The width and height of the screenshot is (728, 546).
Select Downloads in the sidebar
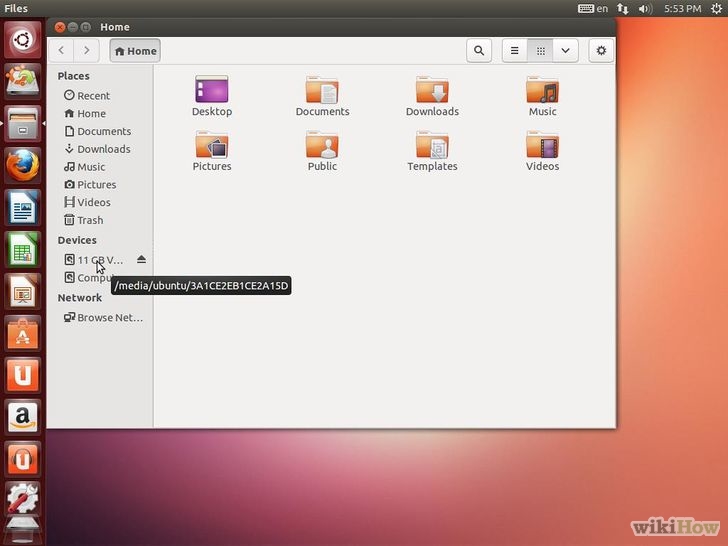coord(100,149)
